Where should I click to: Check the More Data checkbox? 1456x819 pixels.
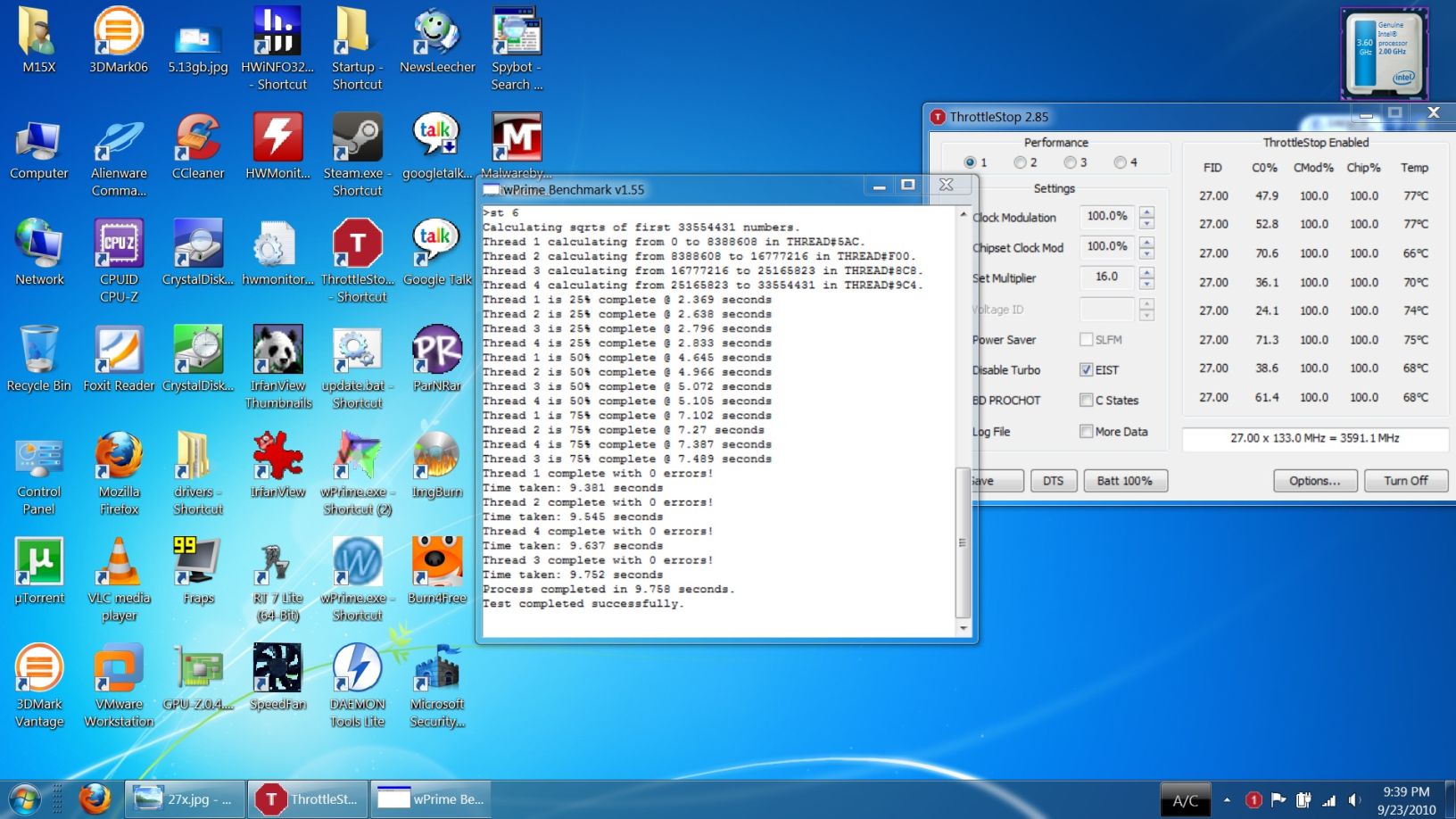pos(1086,432)
